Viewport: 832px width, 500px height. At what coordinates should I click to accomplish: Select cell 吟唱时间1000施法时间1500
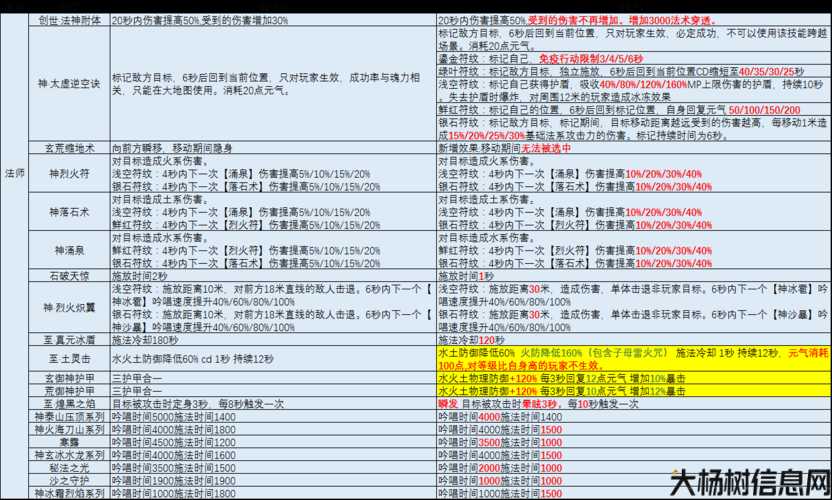pyautogui.click(x=634, y=493)
